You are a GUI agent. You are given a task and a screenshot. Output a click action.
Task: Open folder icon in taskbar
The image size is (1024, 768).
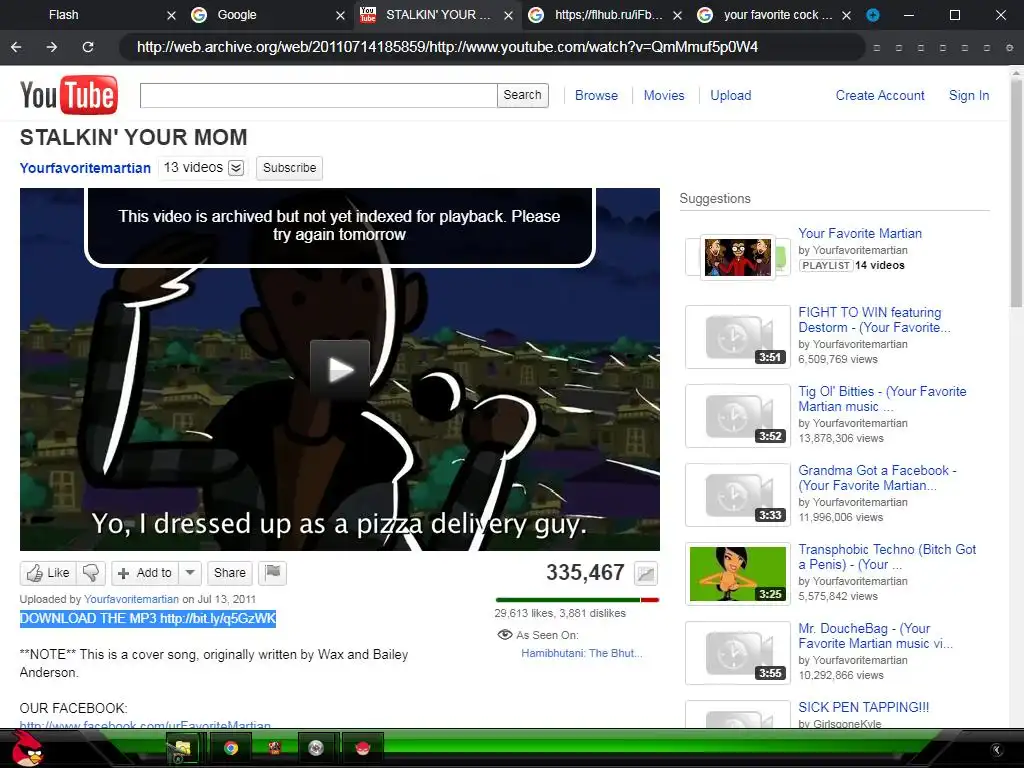pyautogui.click(x=181, y=748)
